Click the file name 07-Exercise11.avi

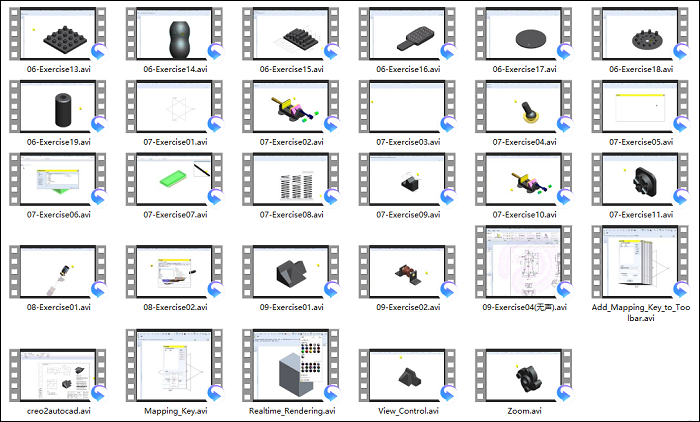click(641, 215)
